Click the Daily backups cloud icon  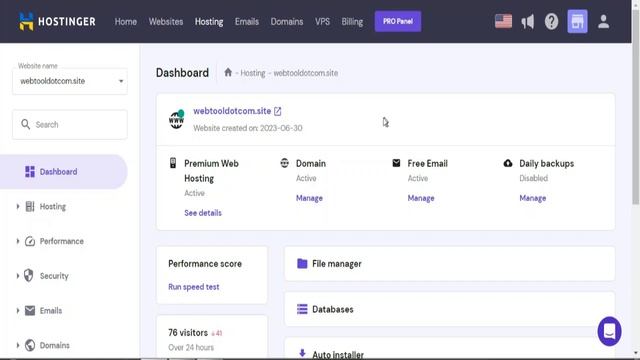507,163
